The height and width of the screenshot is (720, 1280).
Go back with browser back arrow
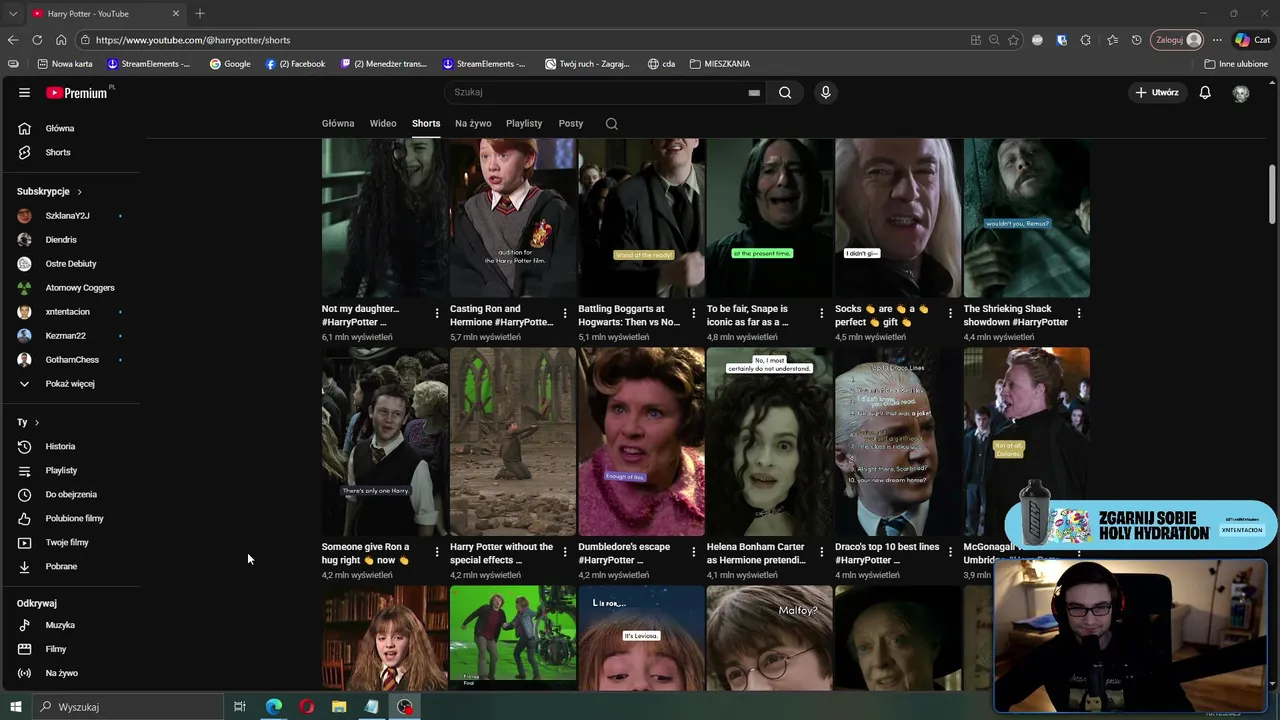pos(13,40)
